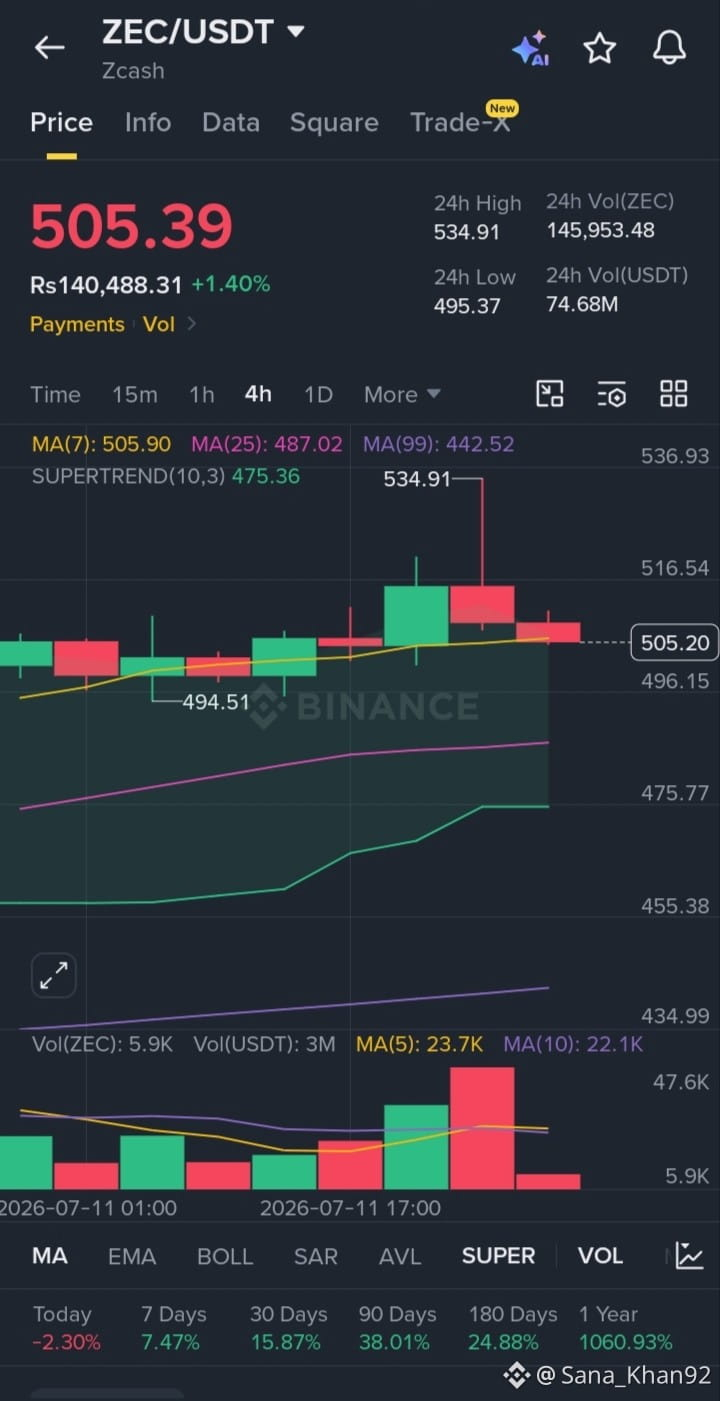Tap the current price label 505.20
Screen dimensions: 720x1401
click(x=675, y=642)
